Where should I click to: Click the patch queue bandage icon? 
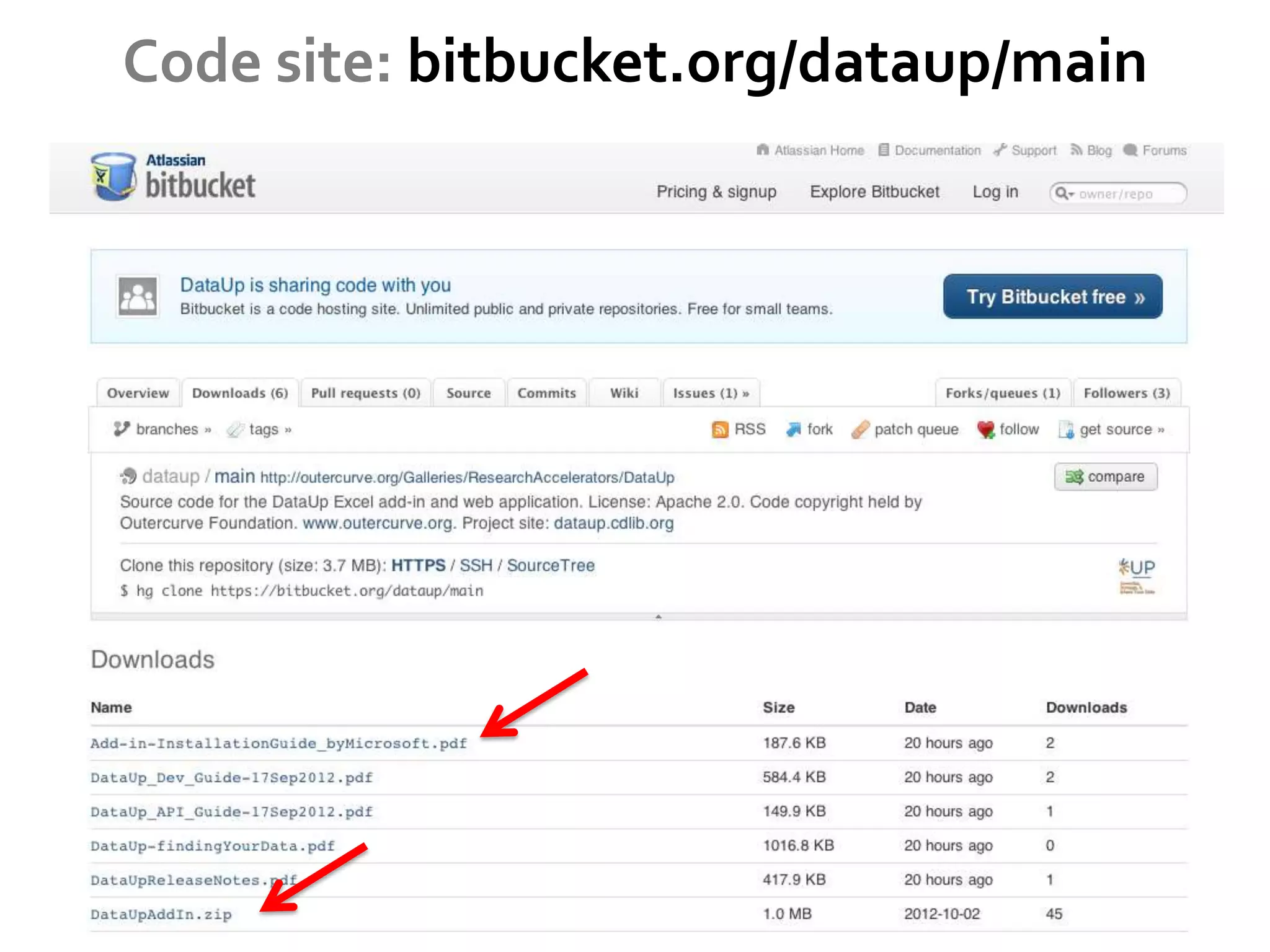point(860,429)
